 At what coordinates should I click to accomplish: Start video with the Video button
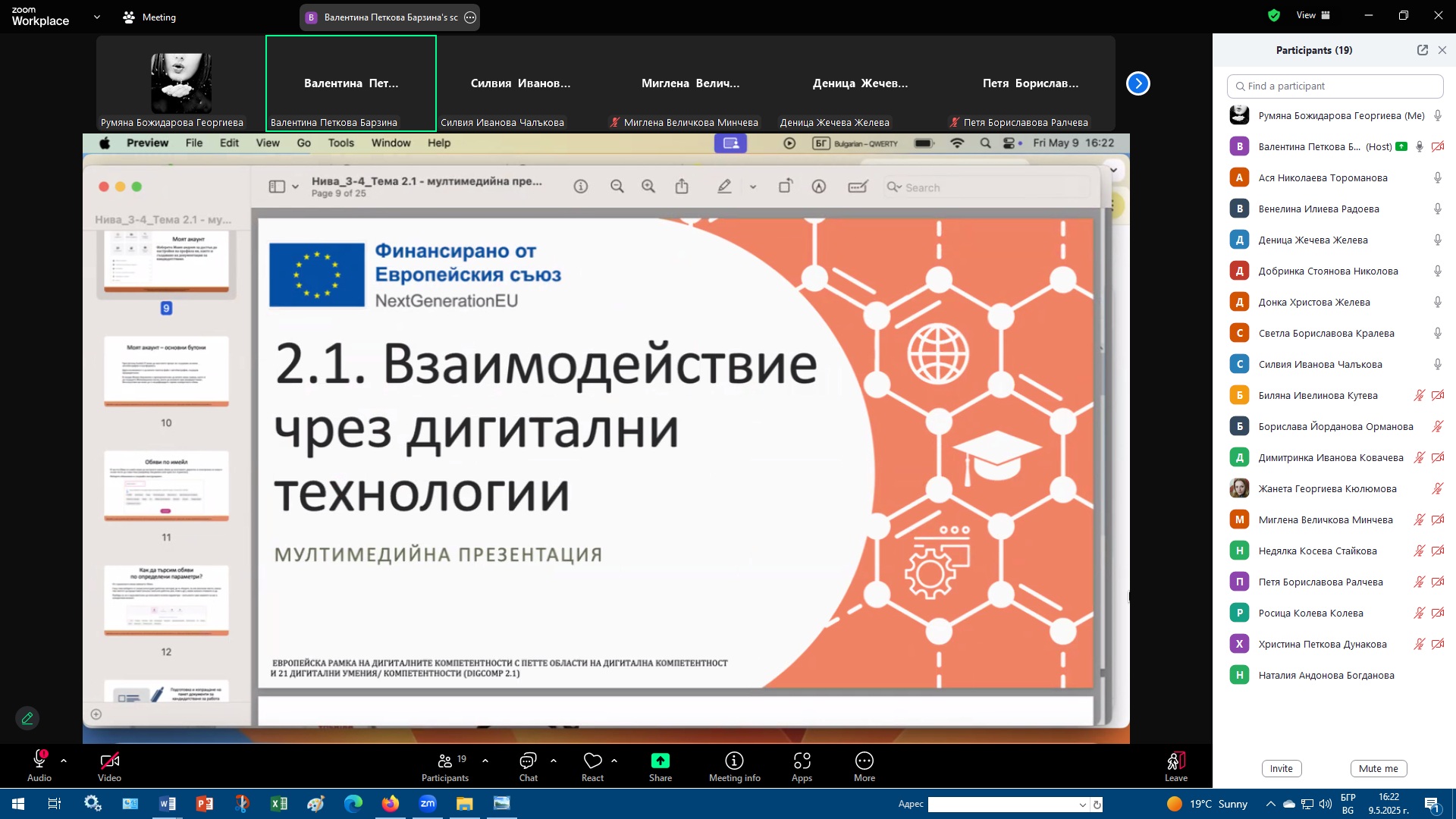(x=109, y=766)
